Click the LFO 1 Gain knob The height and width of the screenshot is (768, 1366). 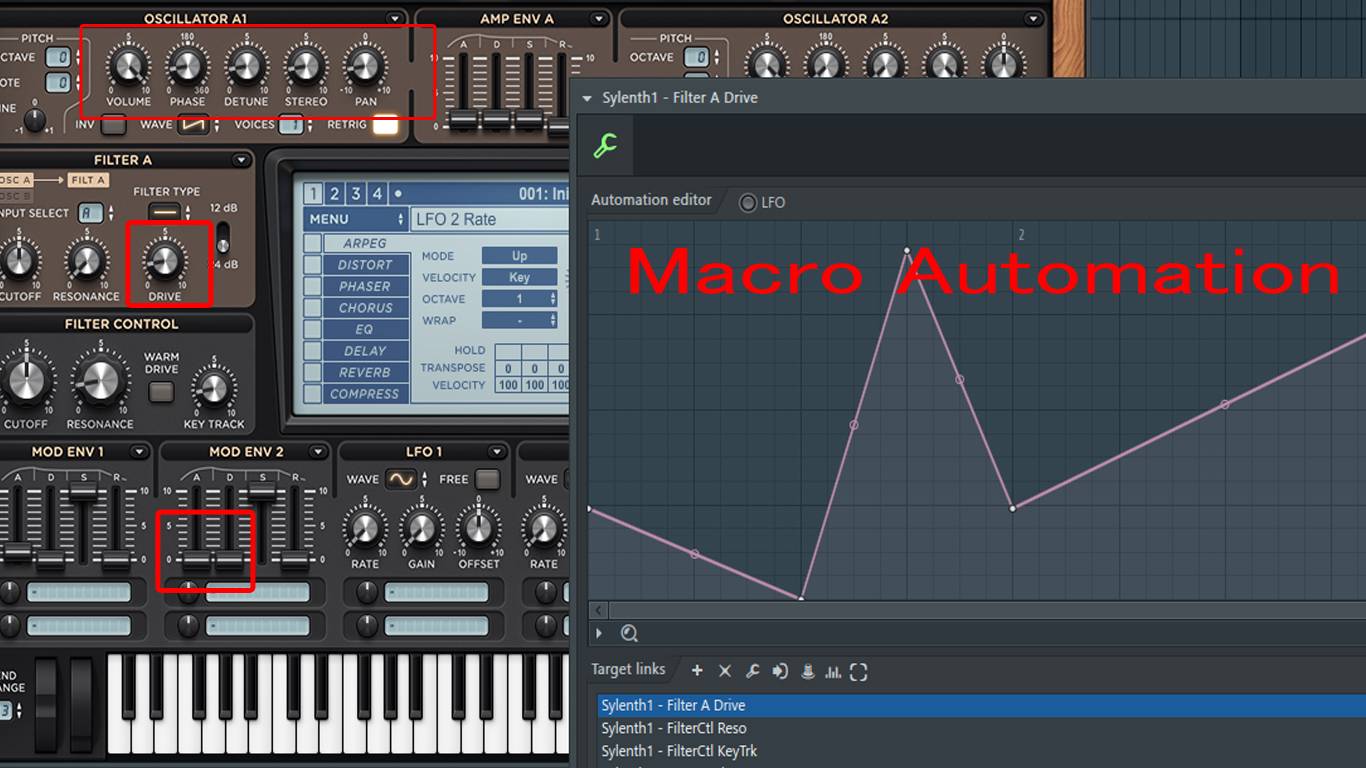[x=422, y=528]
